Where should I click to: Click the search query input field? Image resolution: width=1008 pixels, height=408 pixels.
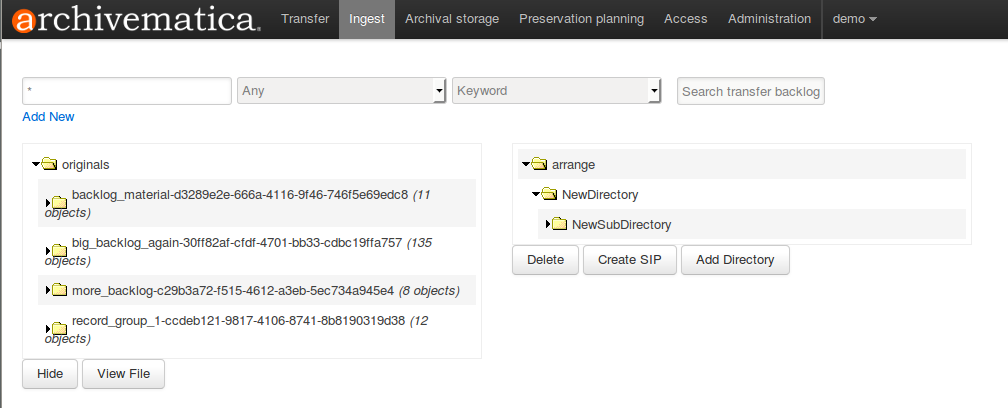(127, 91)
